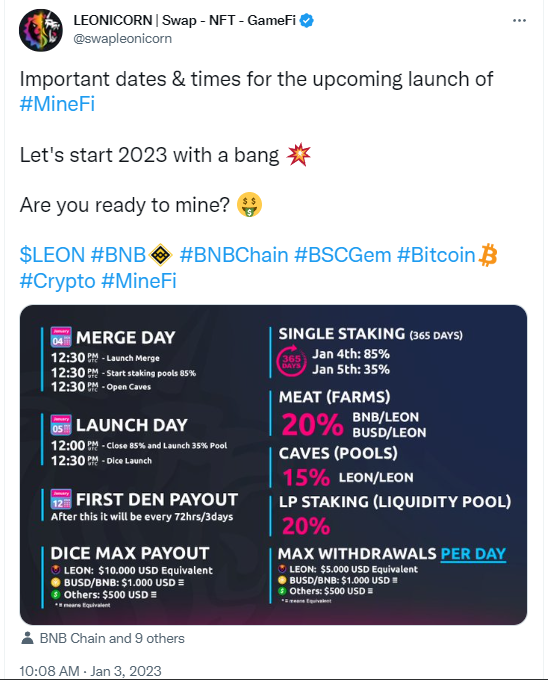Click the yellow BNB logo emoji

coord(160,255)
